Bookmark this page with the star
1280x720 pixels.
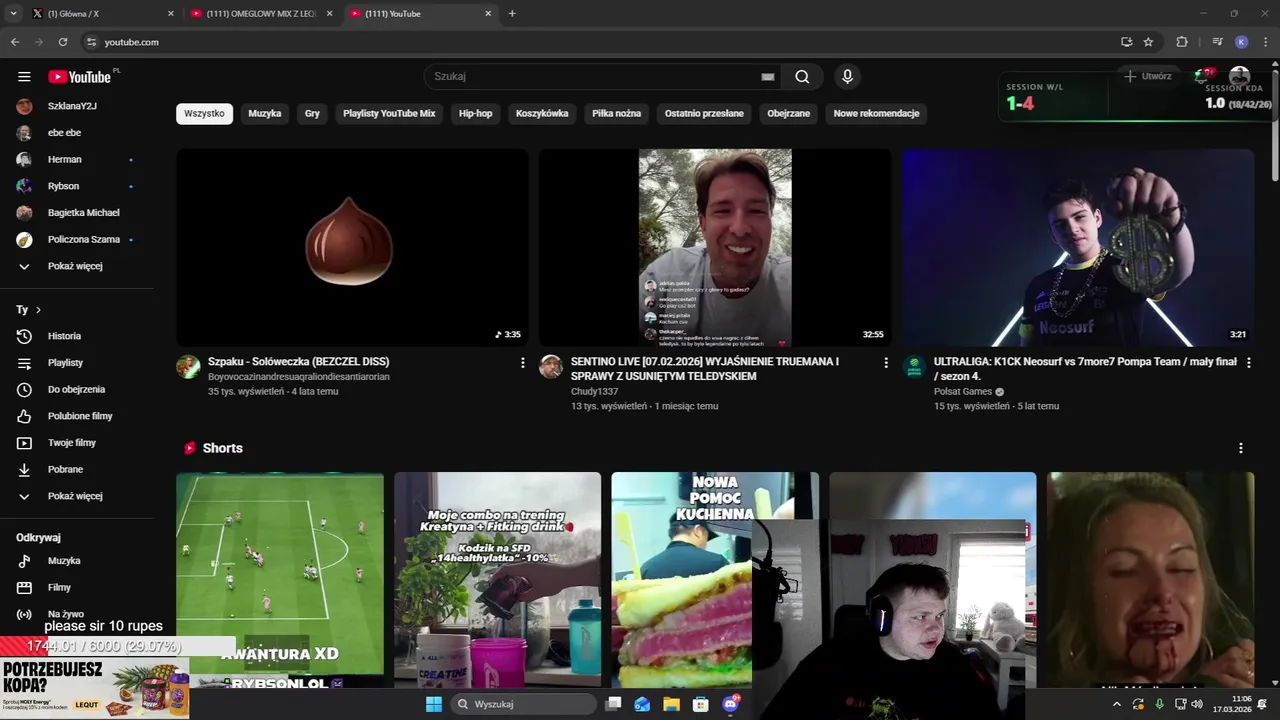point(1148,42)
